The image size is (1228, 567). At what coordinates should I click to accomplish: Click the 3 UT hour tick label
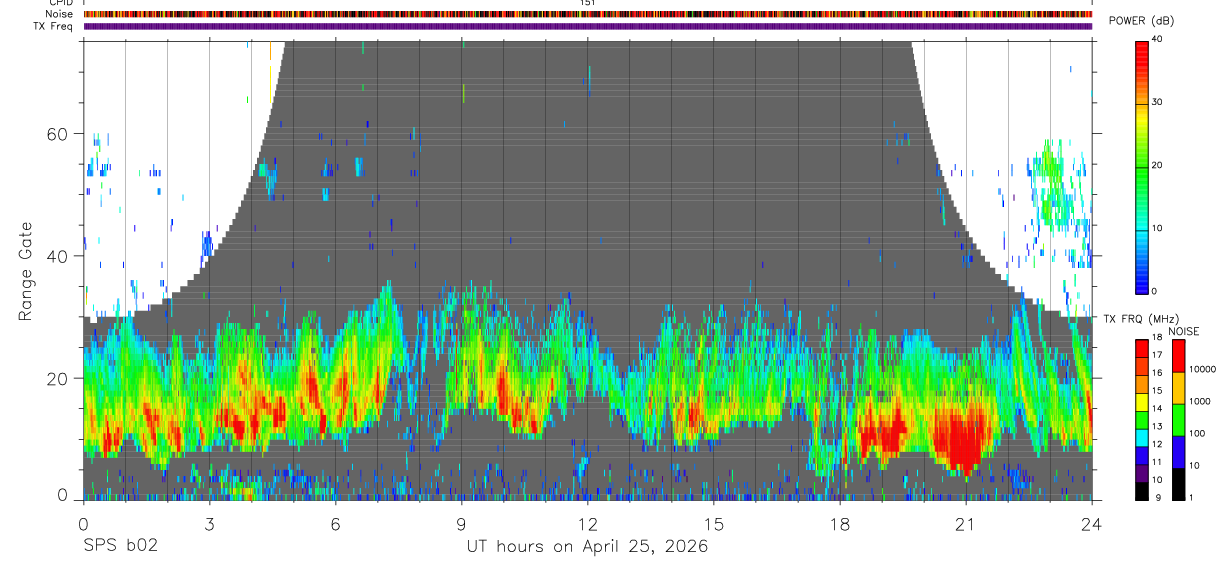209,524
